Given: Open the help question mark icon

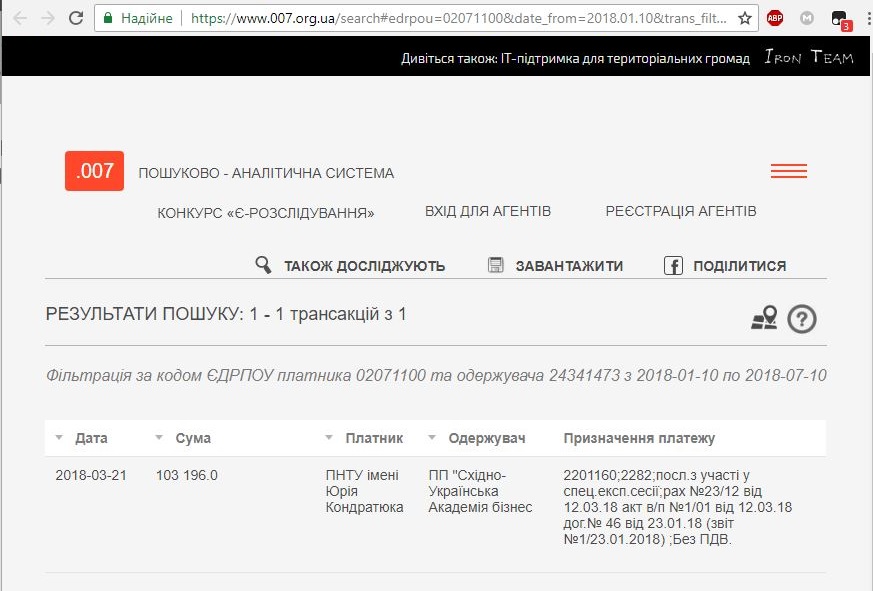Looking at the screenshot, I should coord(802,318).
